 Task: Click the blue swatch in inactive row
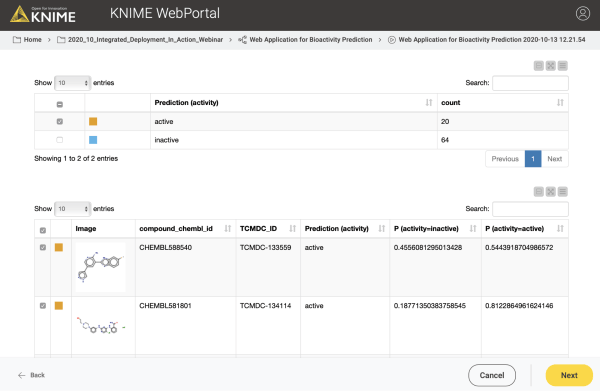(93, 140)
